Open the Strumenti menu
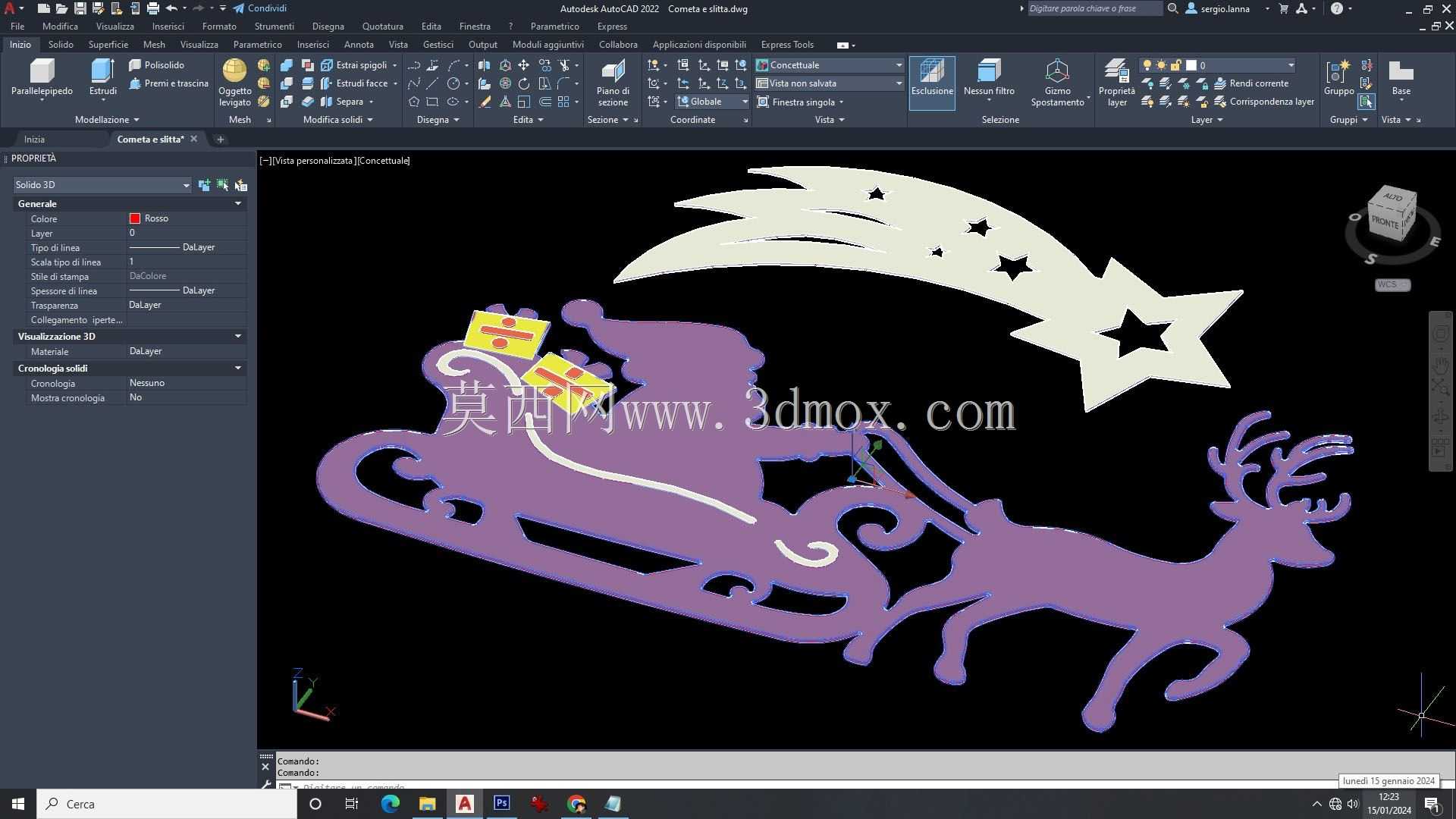Screen dimensions: 1456x819 coord(274,26)
